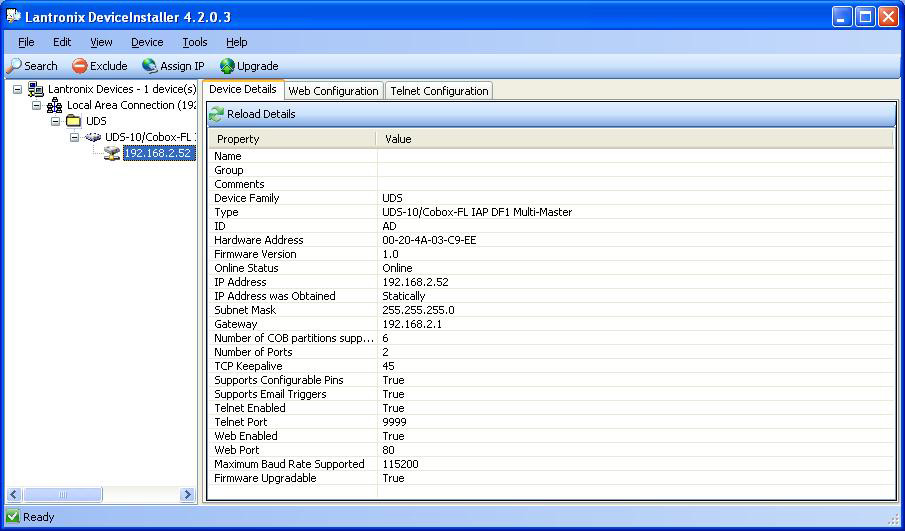This screenshot has height=531, width=905.
Task: Click the tree scrollbar left arrow
Action: pos(14,494)
